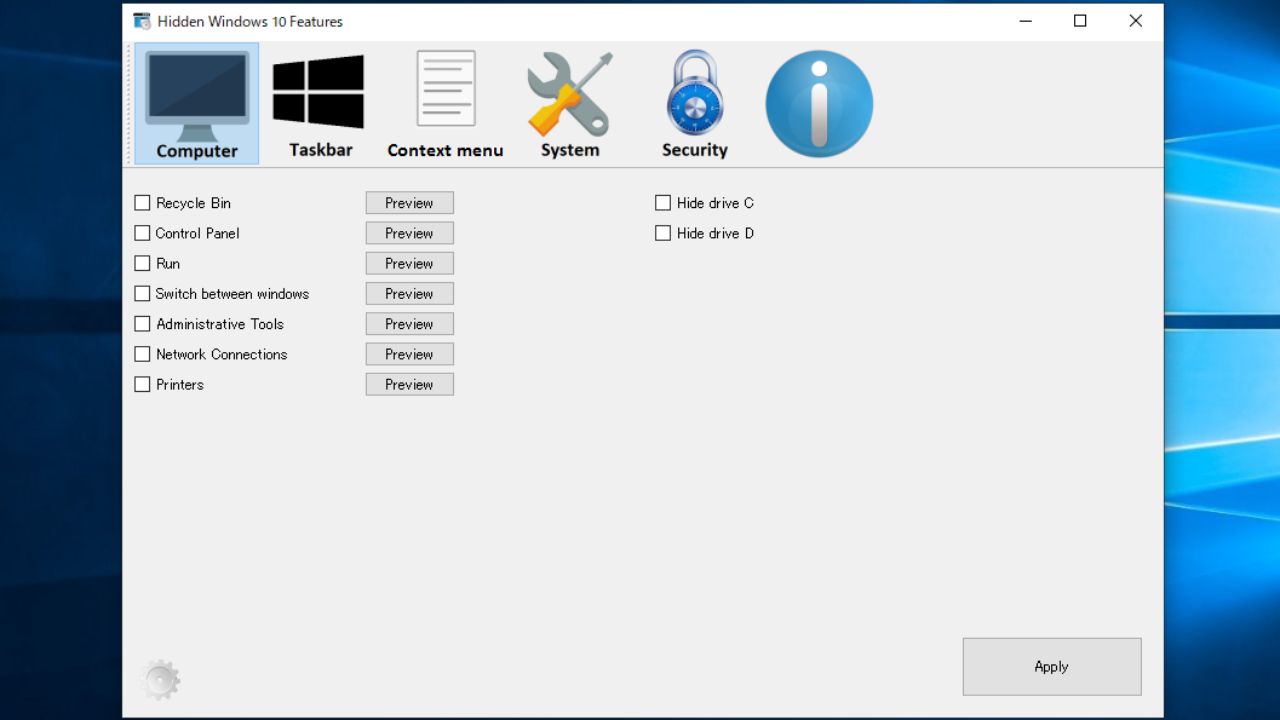Close the Hidden Windows 10 Features window
The image size is (1280, 720).
[1136, 21]
